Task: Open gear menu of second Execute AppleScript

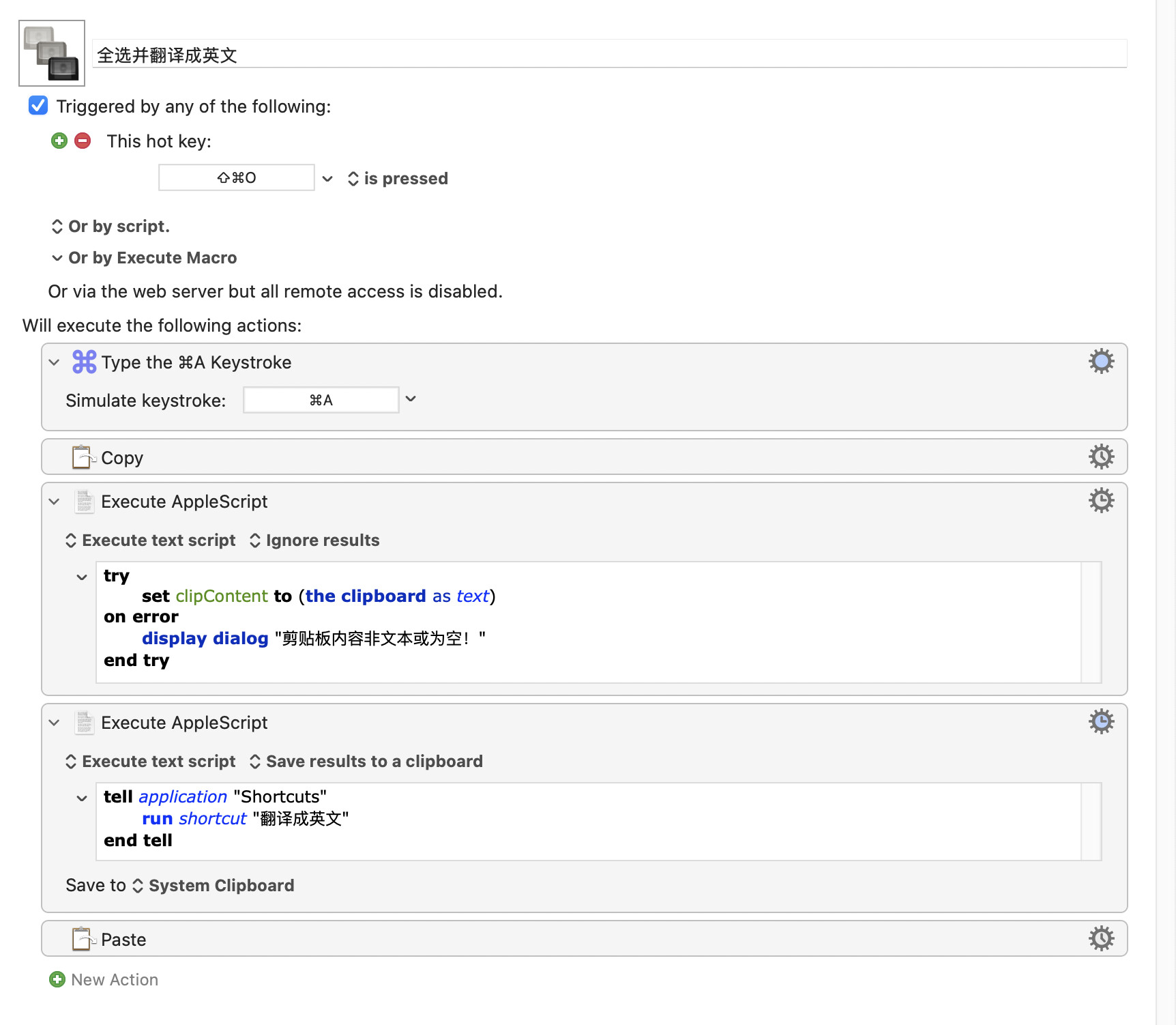Action: [x=1101, y=721]
